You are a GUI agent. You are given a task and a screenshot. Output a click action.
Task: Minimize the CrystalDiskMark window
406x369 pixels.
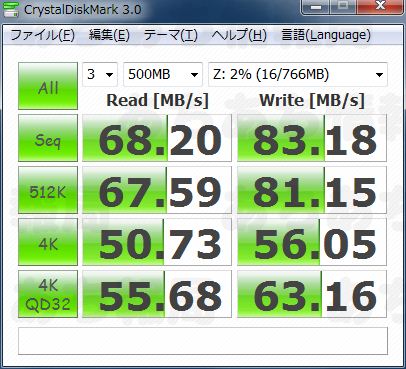point(317,7)
